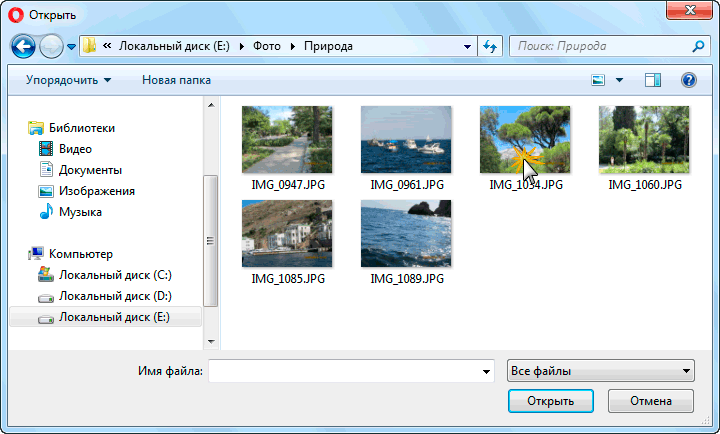Click the change view icon

point(598,80)
